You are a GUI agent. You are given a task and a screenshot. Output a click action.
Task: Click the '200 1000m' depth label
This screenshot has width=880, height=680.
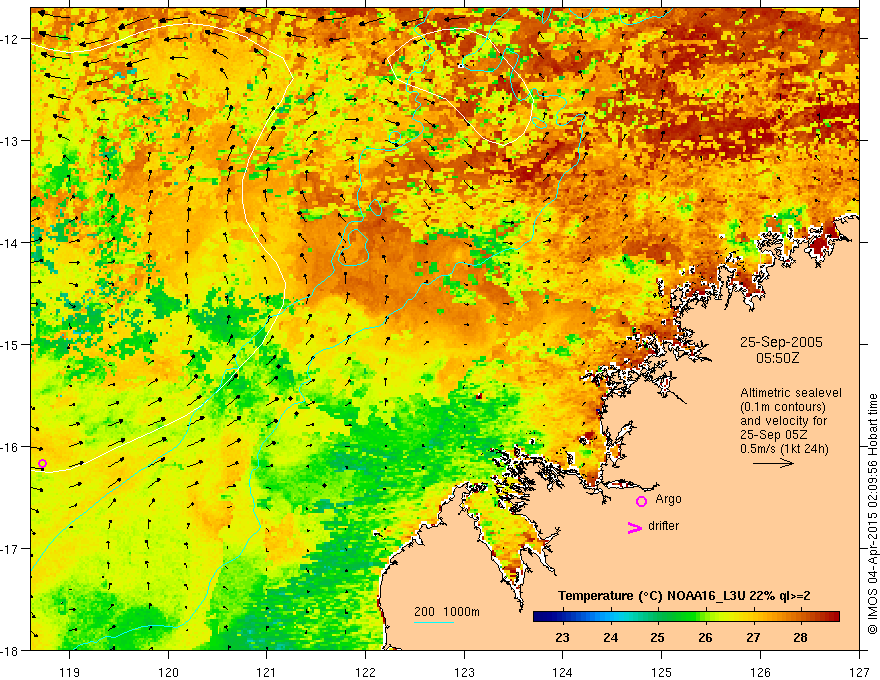tap(447, 612)
